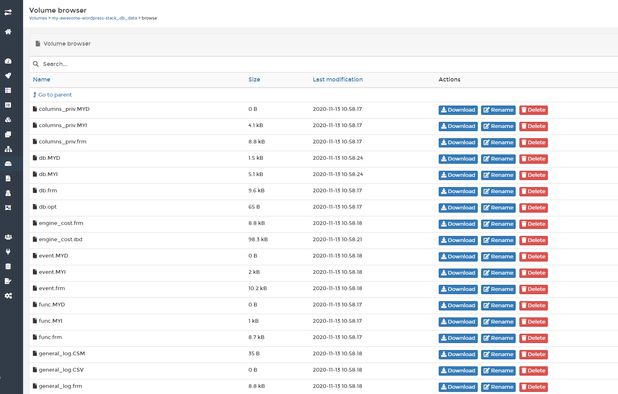Open Services icon in sidebar
Screen dimensions: 618x394
[x=8, y=105]
